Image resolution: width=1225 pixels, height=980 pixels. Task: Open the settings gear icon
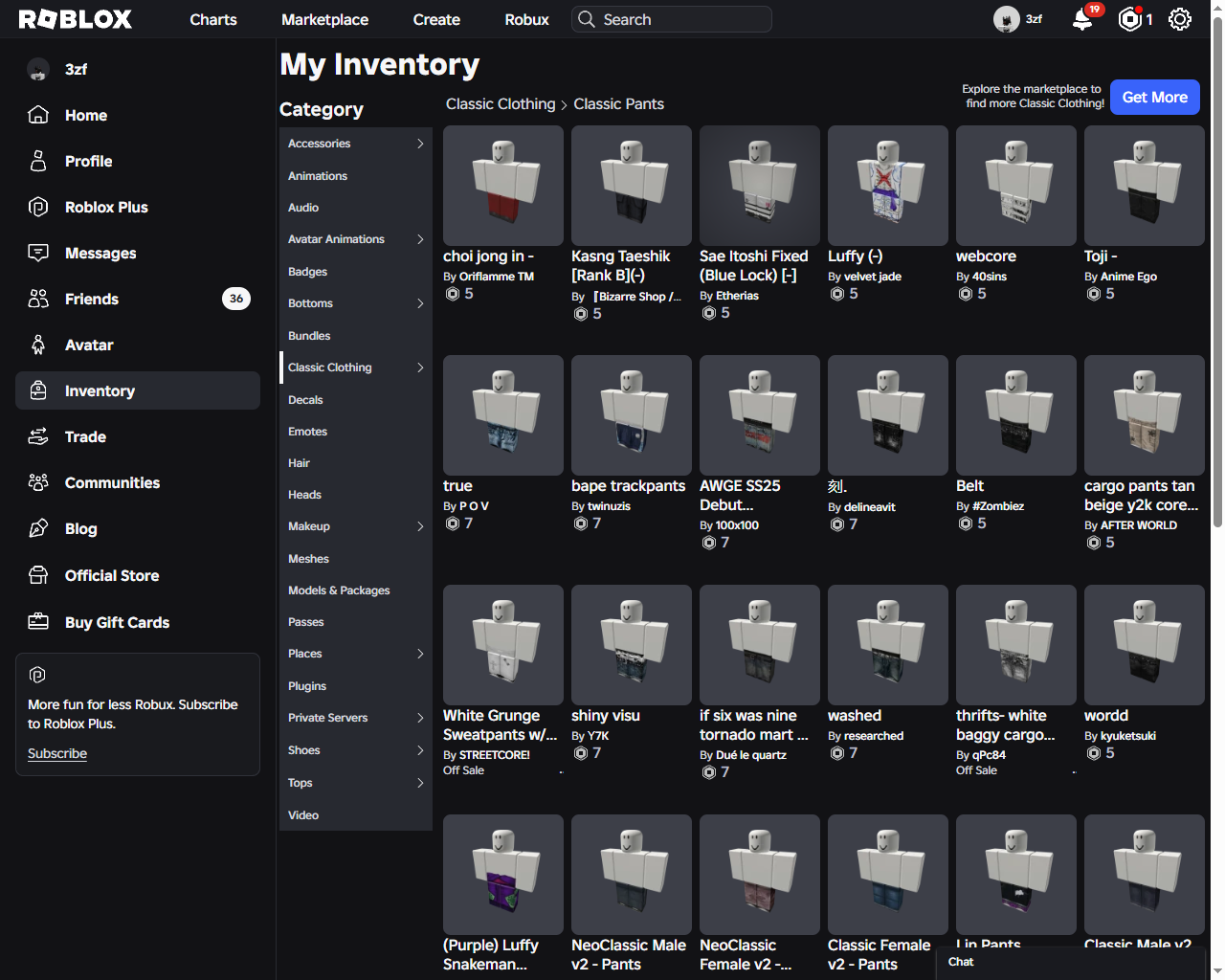(x=1180, y=19)
